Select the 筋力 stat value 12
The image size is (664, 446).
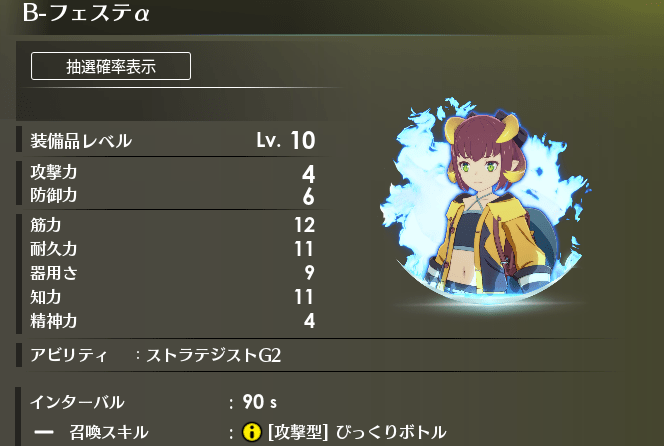(x=305, y=225)
